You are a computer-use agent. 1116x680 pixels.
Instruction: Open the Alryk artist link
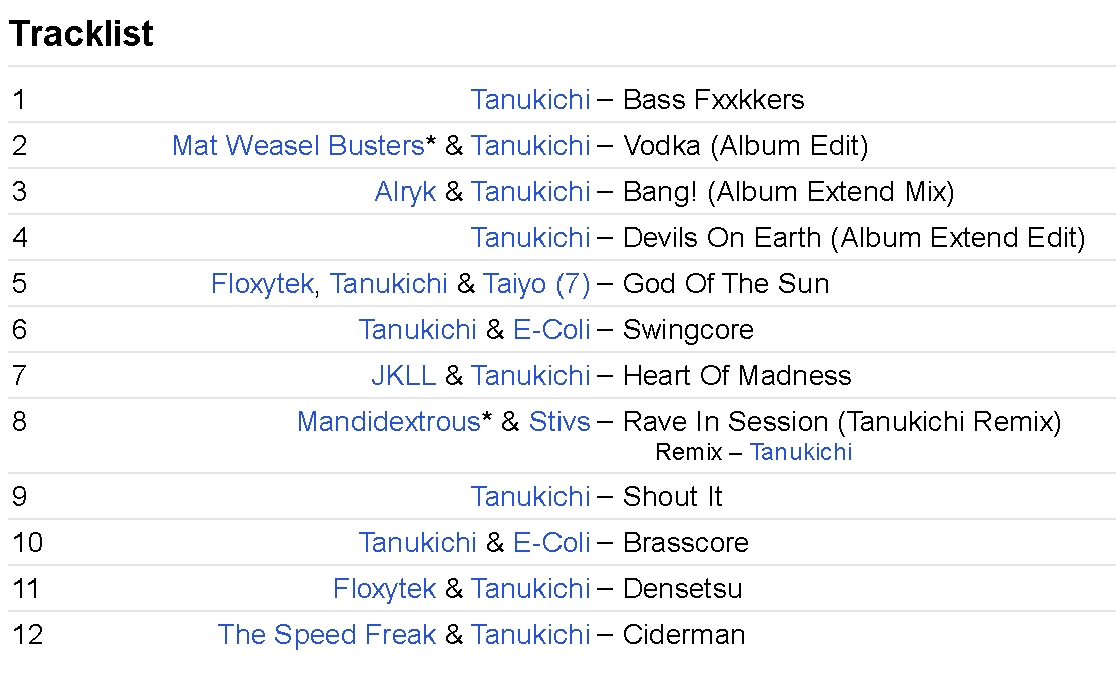(x=405, y=192)
